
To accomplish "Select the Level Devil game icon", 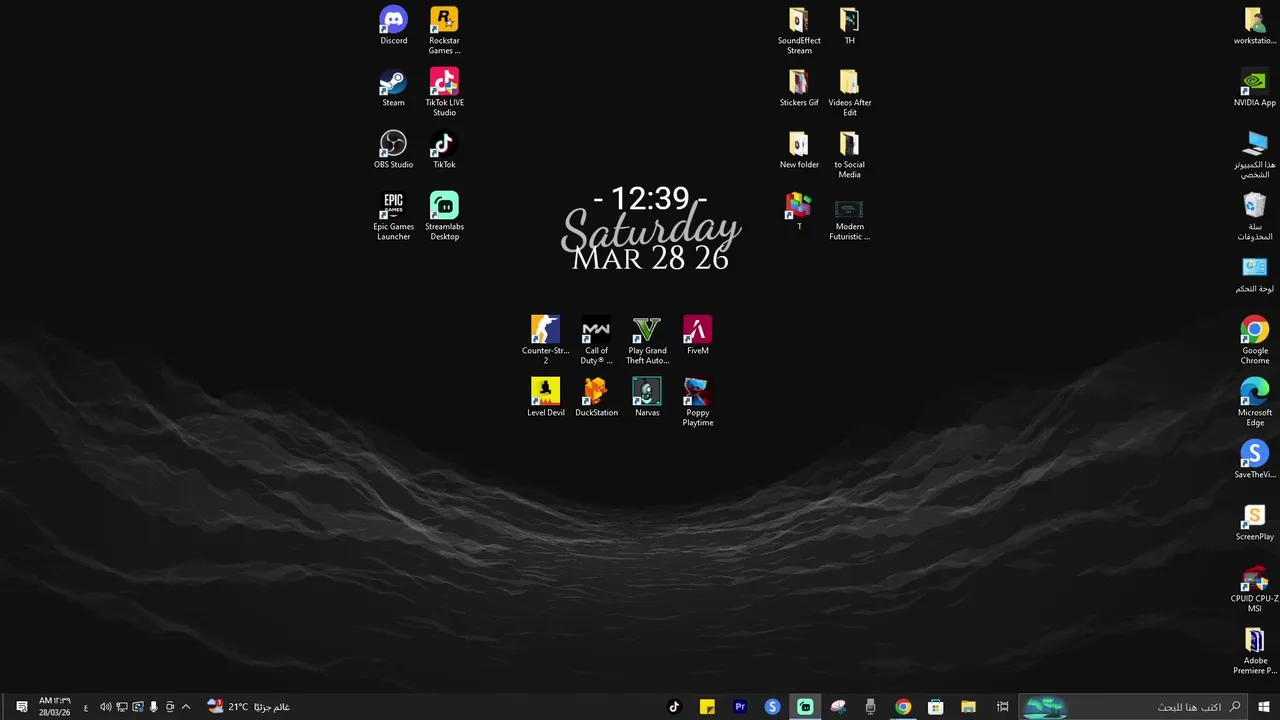I will (545, 398).
